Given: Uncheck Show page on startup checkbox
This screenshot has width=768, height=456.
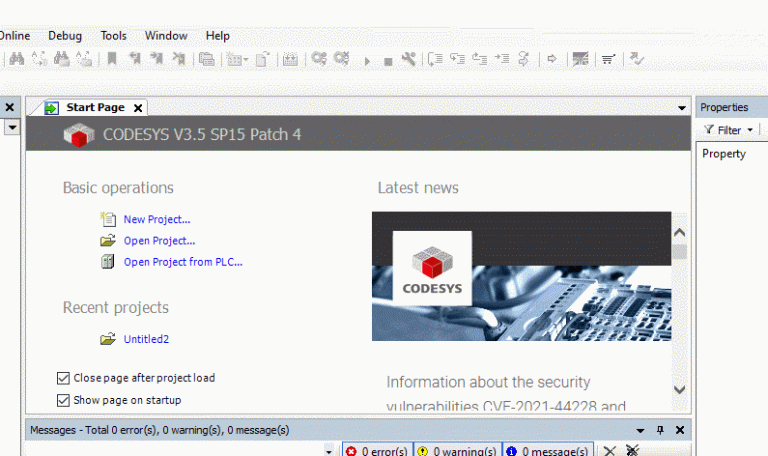Looking at the screenshot, I should (64, 400).
